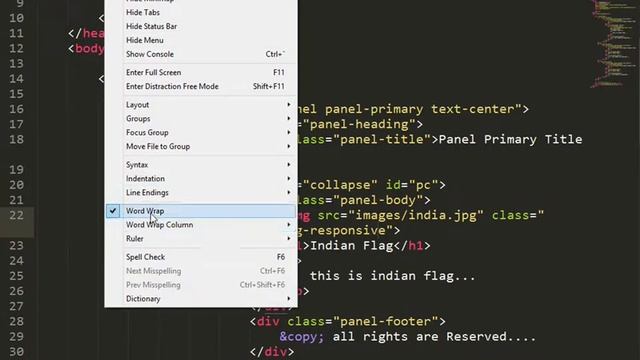Expand the Syntax submenu
Image resolution: width=640 pixels, height=360 pixels.
(200, 165)
